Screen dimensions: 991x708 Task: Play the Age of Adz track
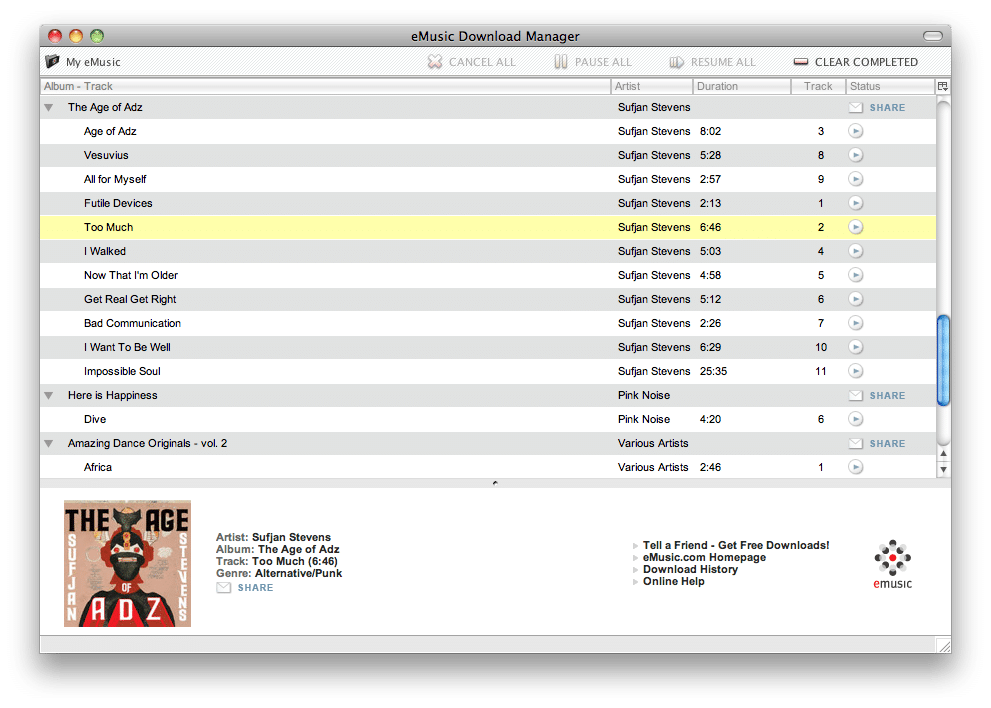856,131
